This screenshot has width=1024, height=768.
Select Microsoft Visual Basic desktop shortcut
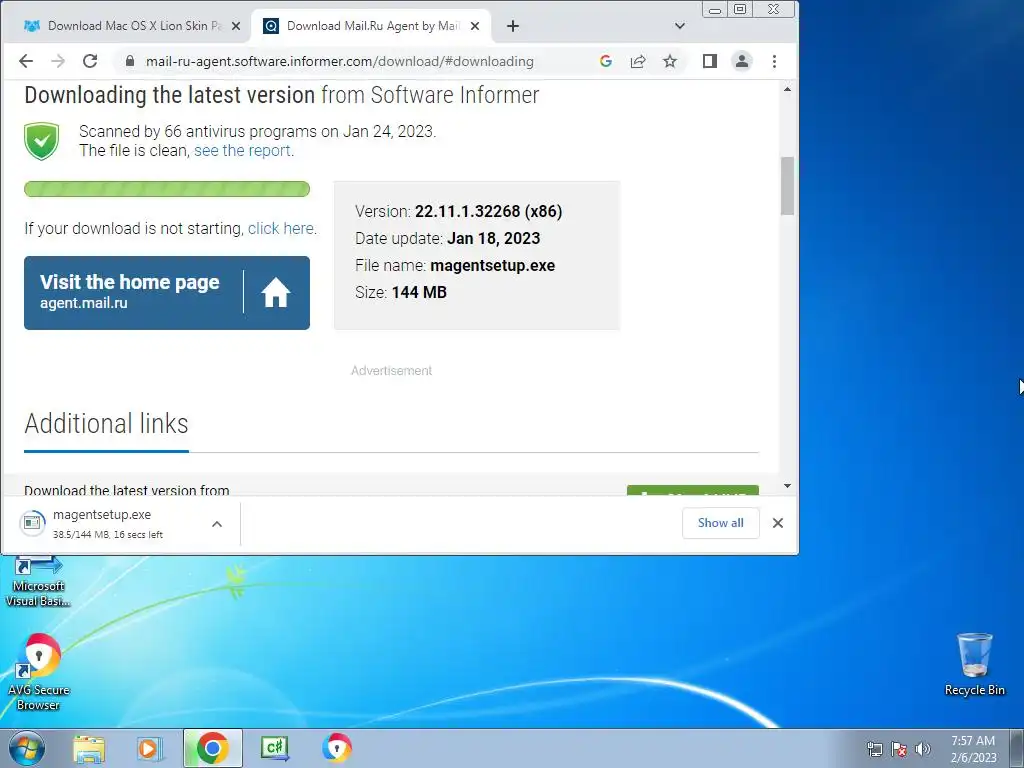coord(39,582)
